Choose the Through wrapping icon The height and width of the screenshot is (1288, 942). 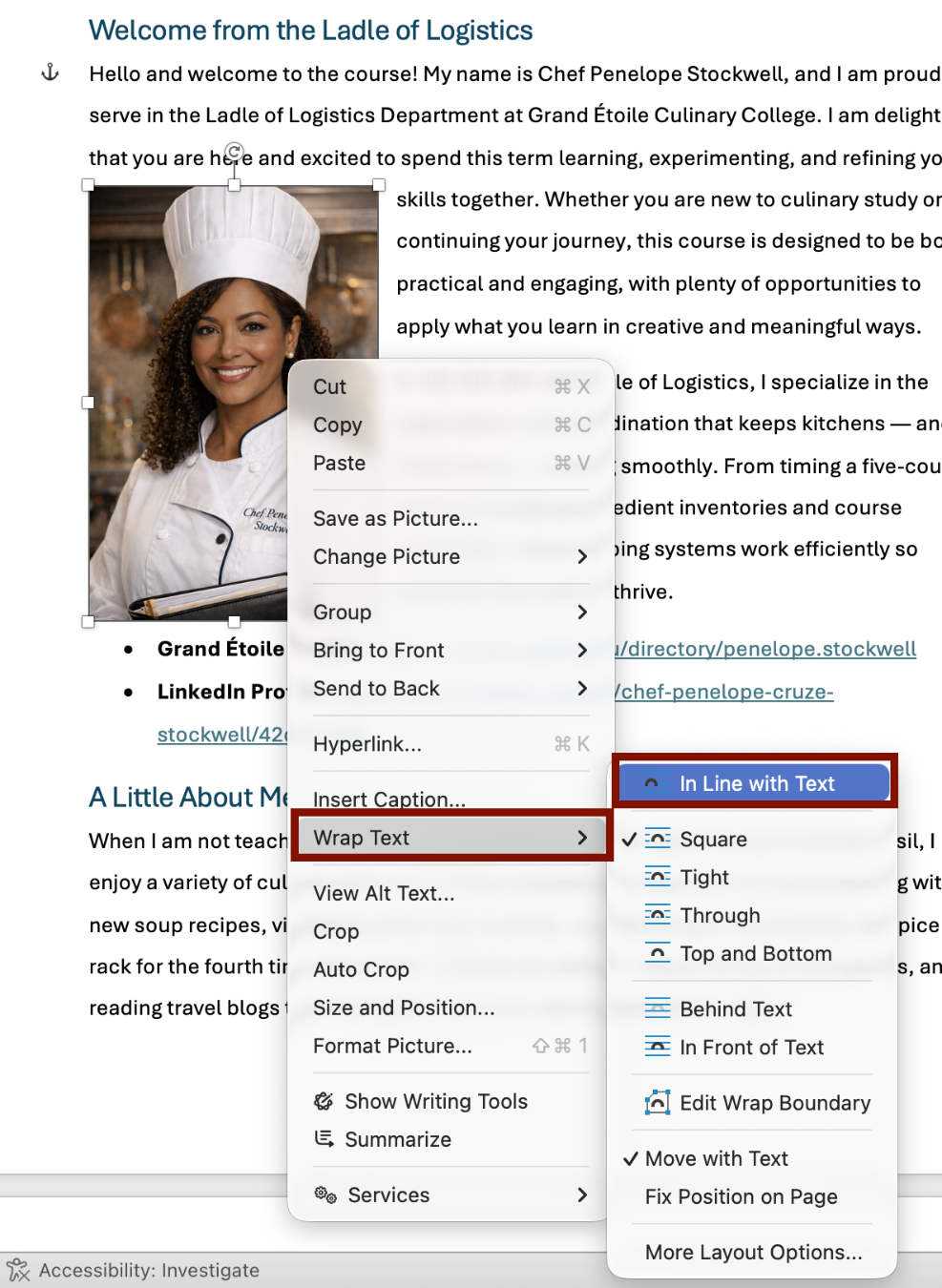(658, 914)
